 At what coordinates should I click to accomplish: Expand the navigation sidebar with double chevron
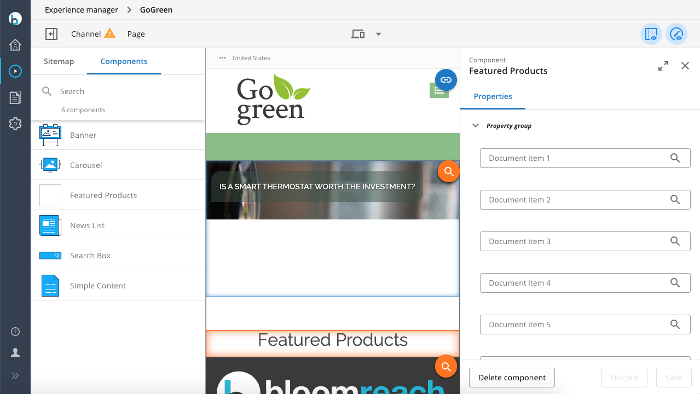(15, 376)
